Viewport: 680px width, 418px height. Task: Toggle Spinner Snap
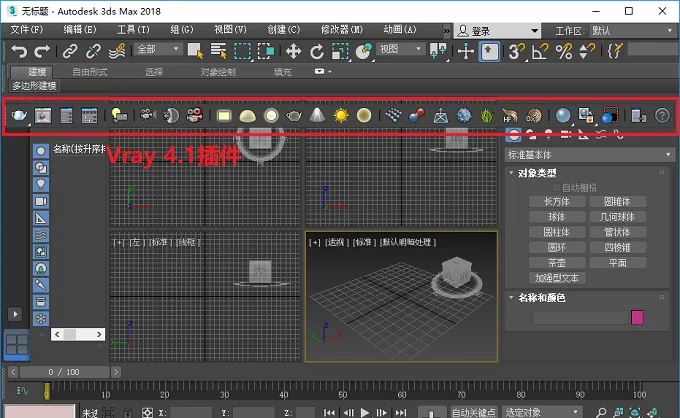pos(587,52)
